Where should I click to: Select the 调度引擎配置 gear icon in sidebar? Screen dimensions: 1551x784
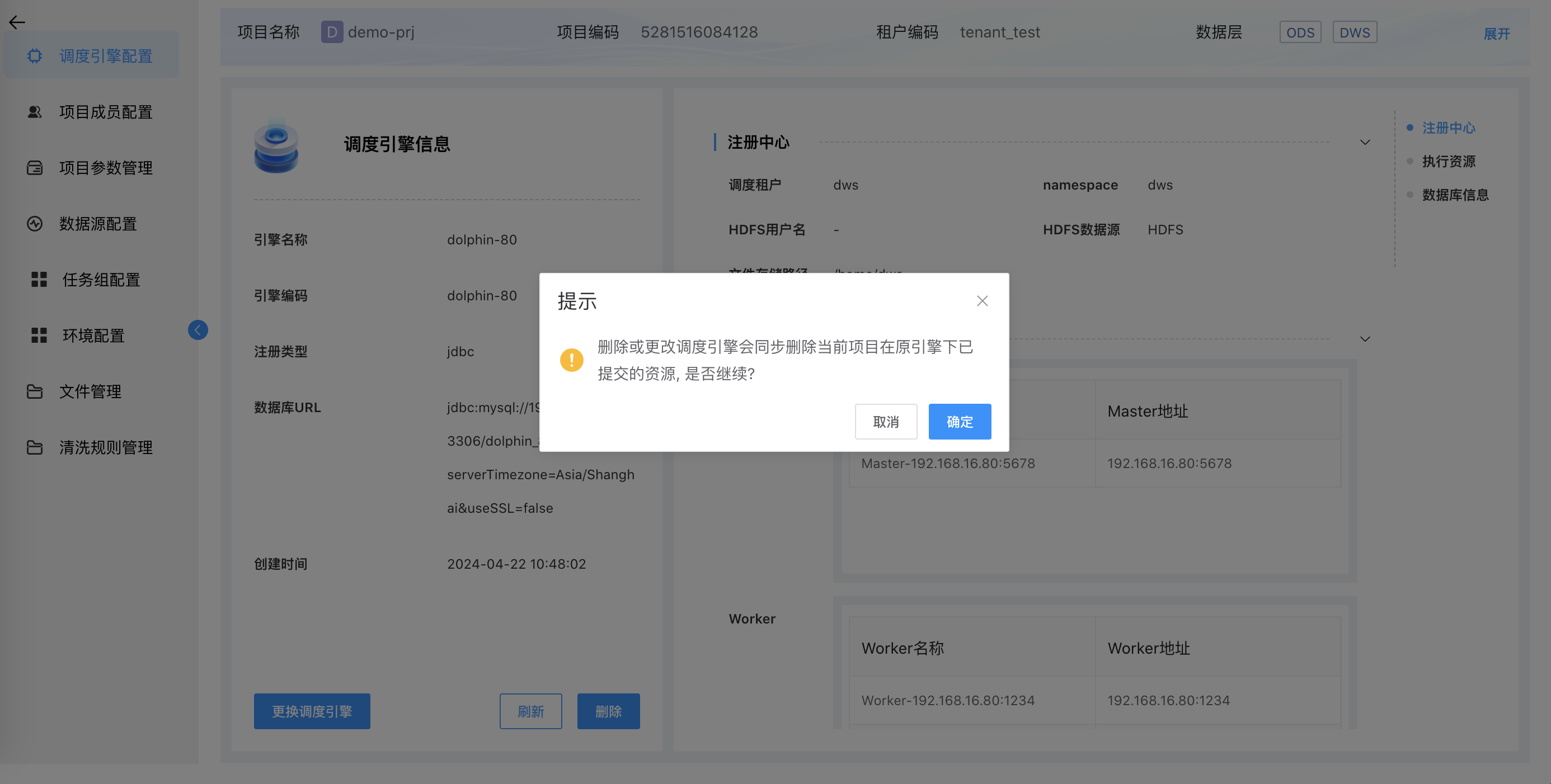(x=34, y=55)
